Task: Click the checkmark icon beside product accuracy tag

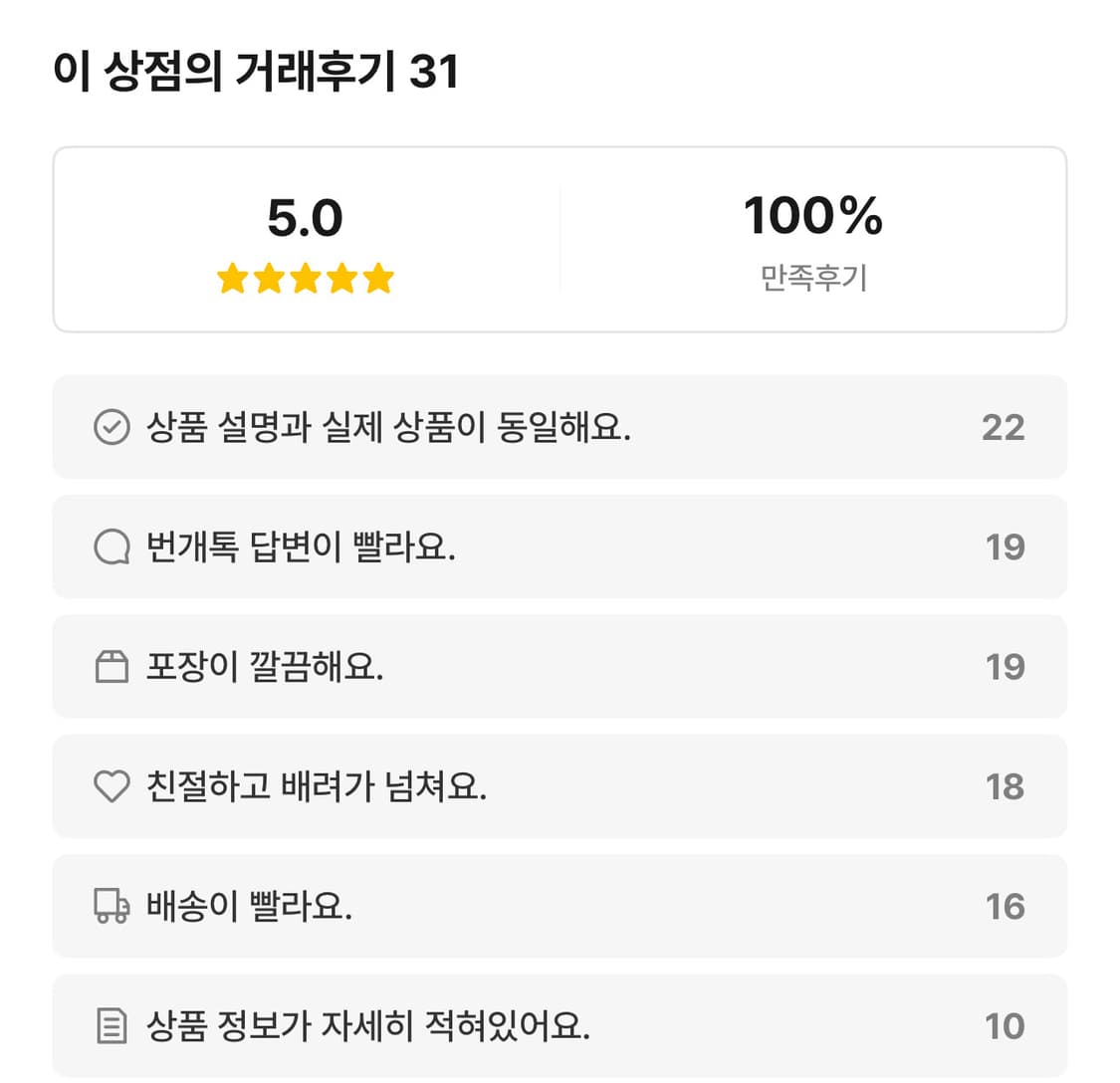Action: click(x=112, y=427)
